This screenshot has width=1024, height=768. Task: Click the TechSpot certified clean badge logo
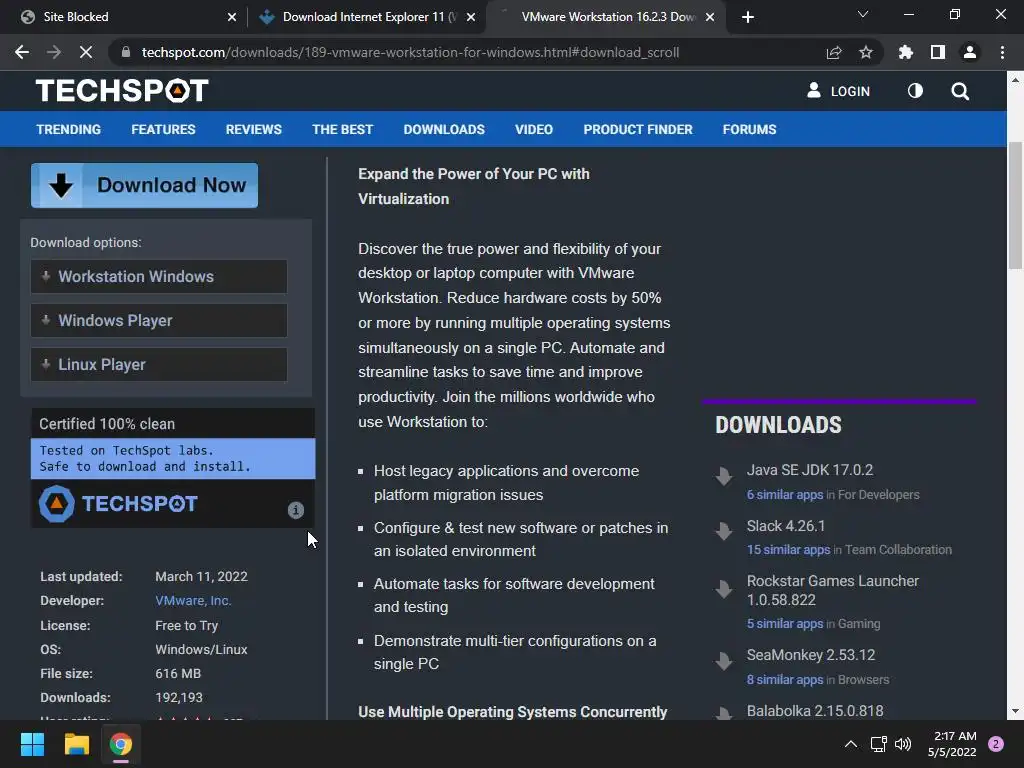(x=118, y=504)
